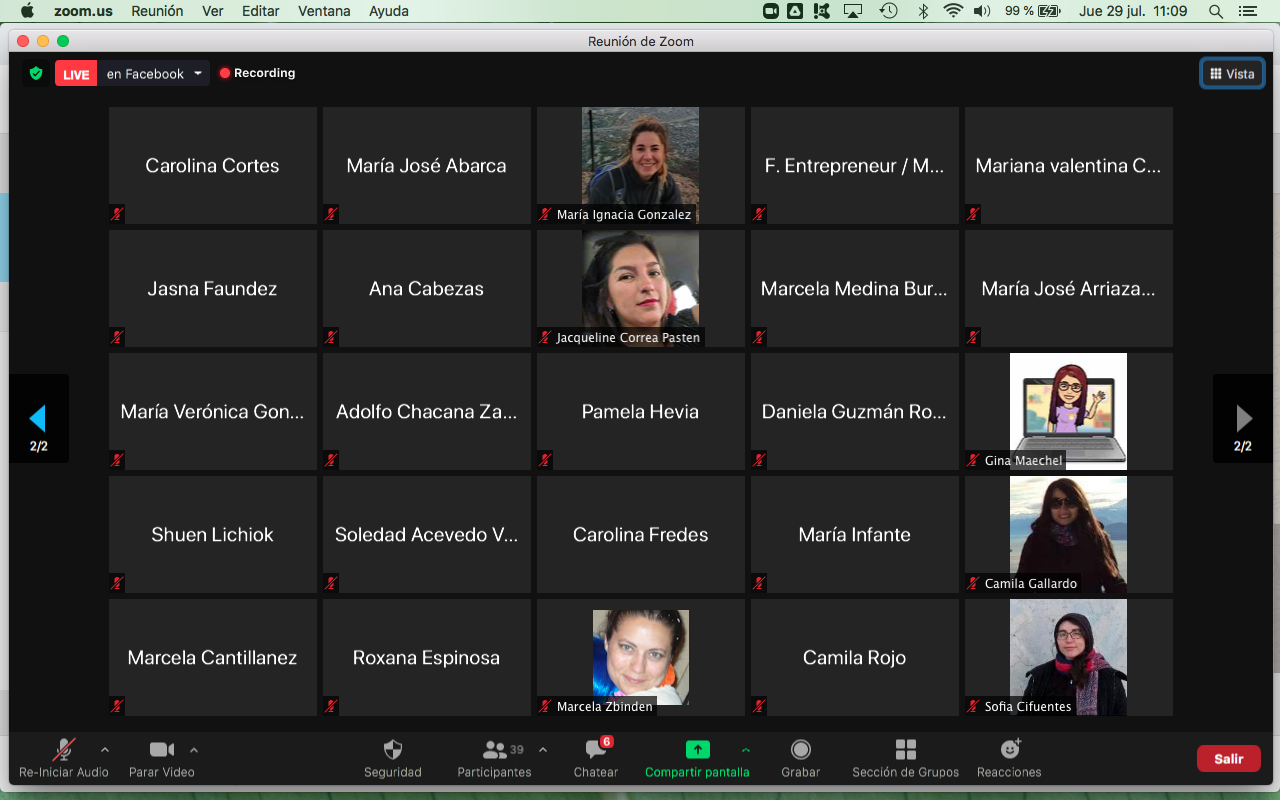This screenshot has width=1280, height=800.
Task: Click the Grabar record icon
Action: coord(800,750)
